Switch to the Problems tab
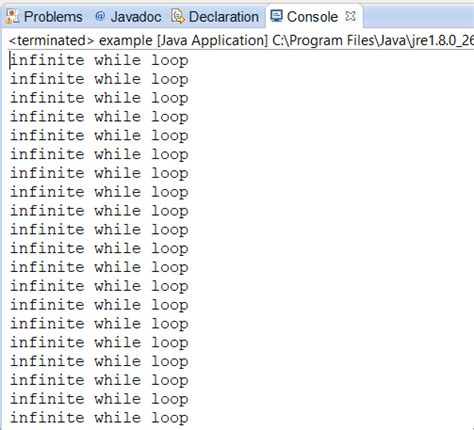The image size is (474, 430). 44,17
